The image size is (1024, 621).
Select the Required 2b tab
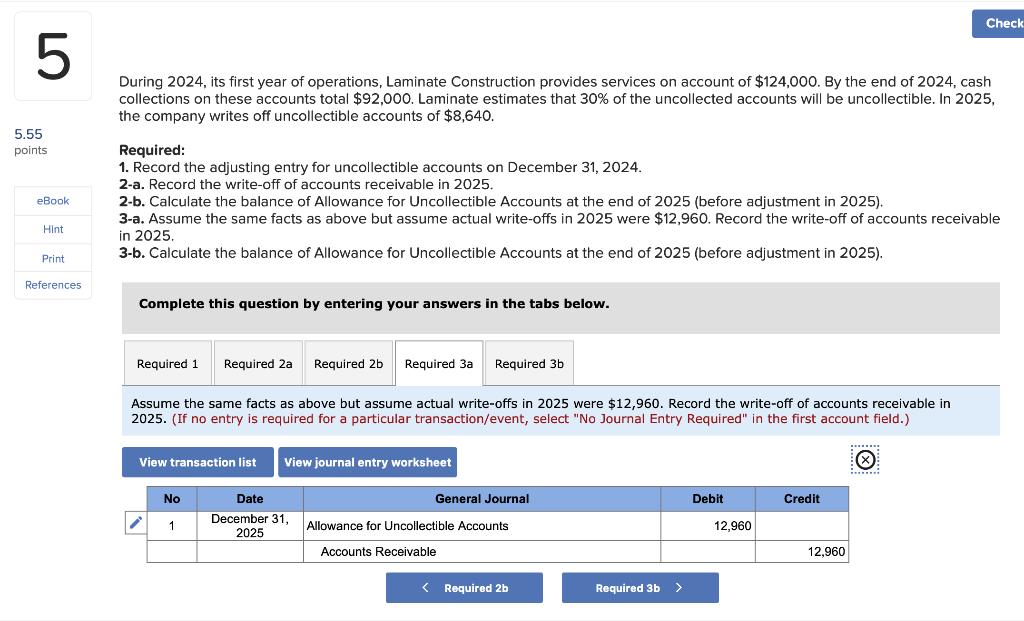coord(348,363)
